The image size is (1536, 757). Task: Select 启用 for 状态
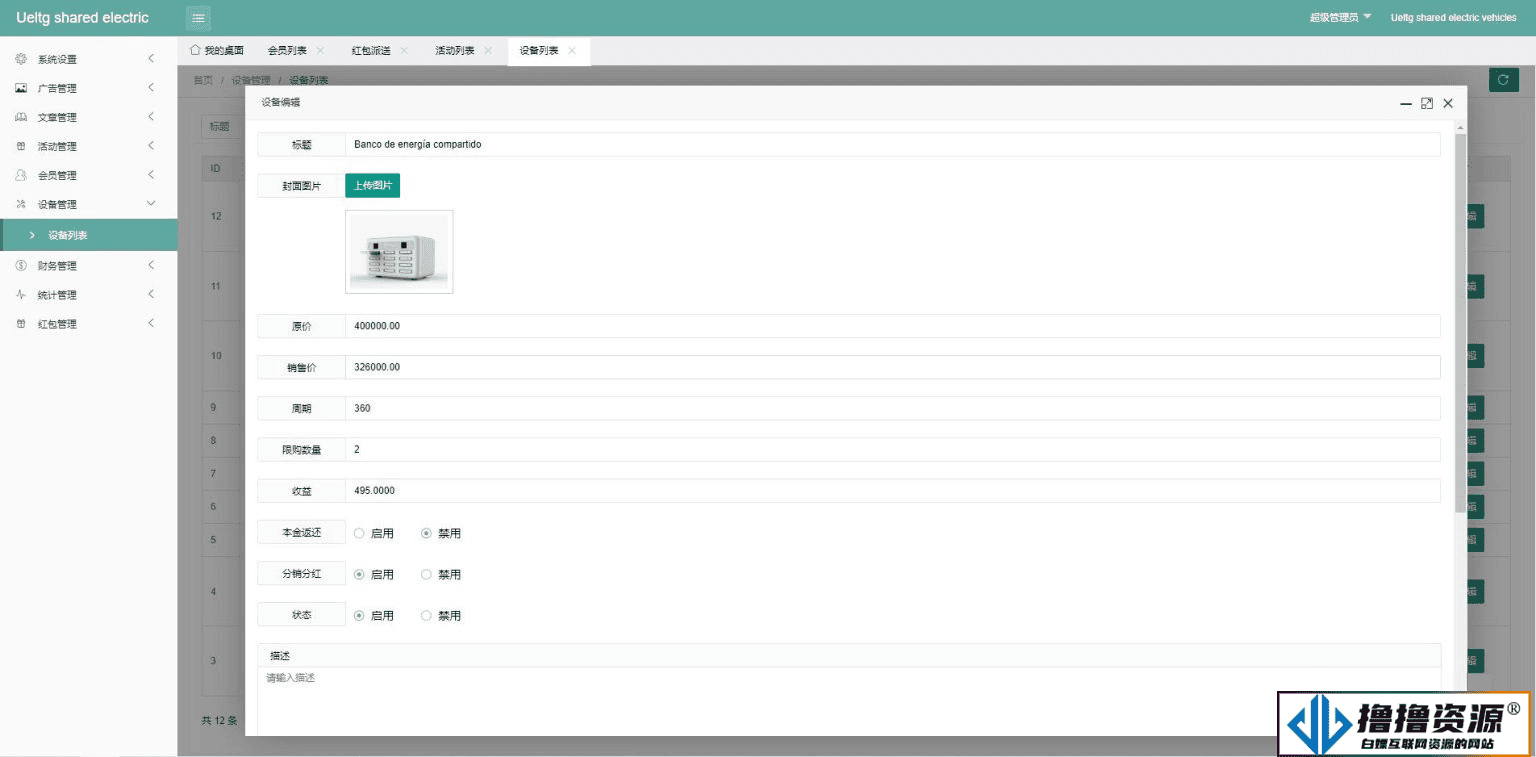pyautogui.click(x=374, y=615)
